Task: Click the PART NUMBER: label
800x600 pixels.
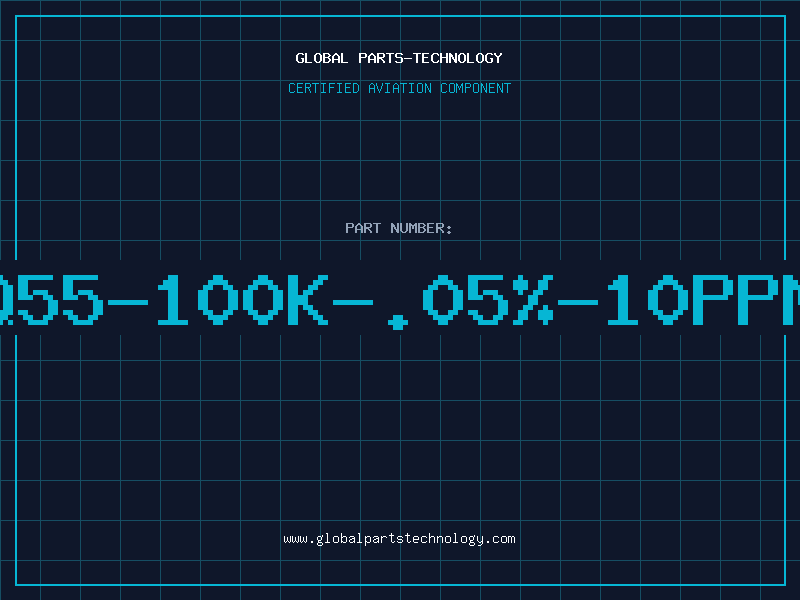Action: pyautogui.click(x=399, y=228)
